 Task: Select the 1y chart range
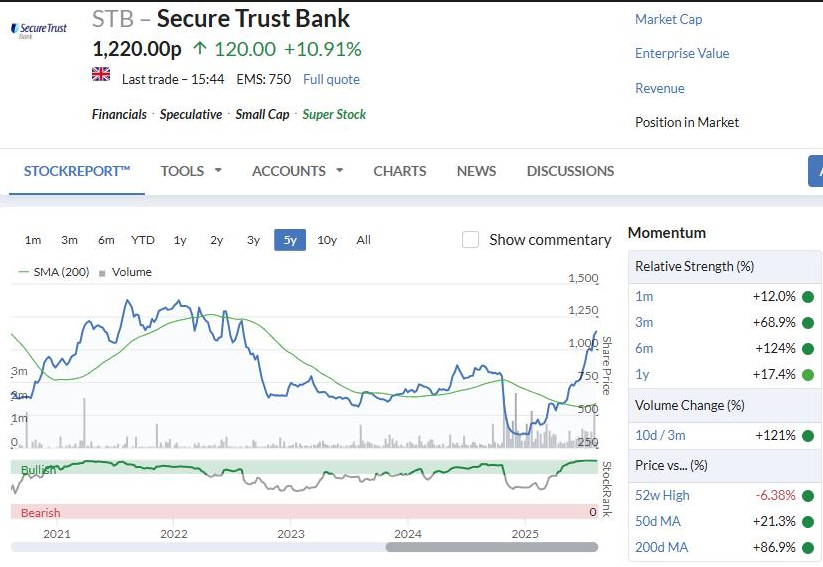(180, 240)
